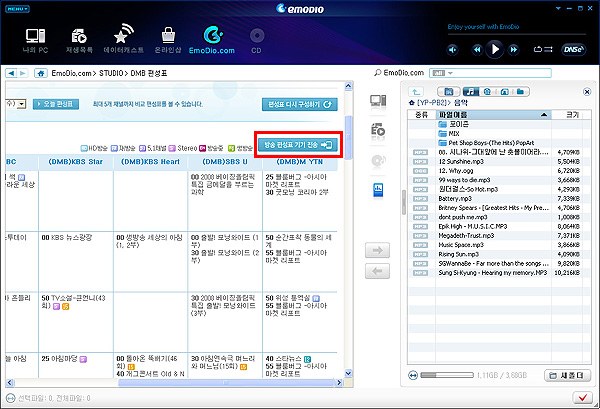Click the rebuild schedule button
This screenshot has height=409, width=600.
[x=300, y=104]
